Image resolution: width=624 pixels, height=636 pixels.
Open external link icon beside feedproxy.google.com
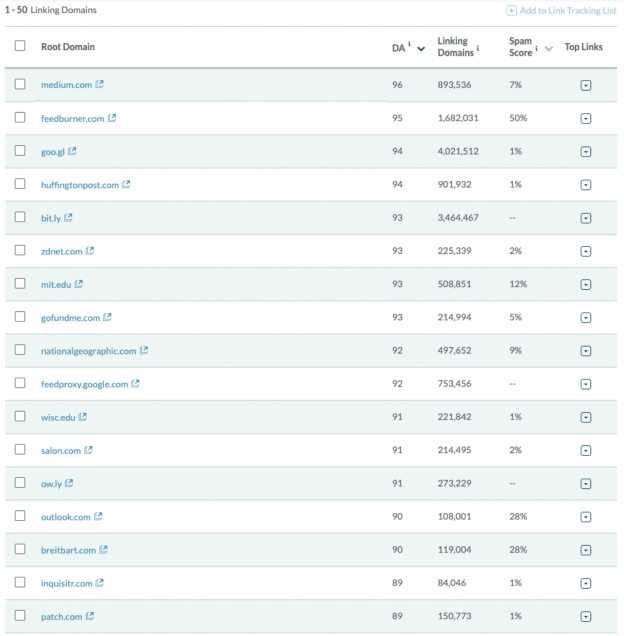tap(135, 383)
